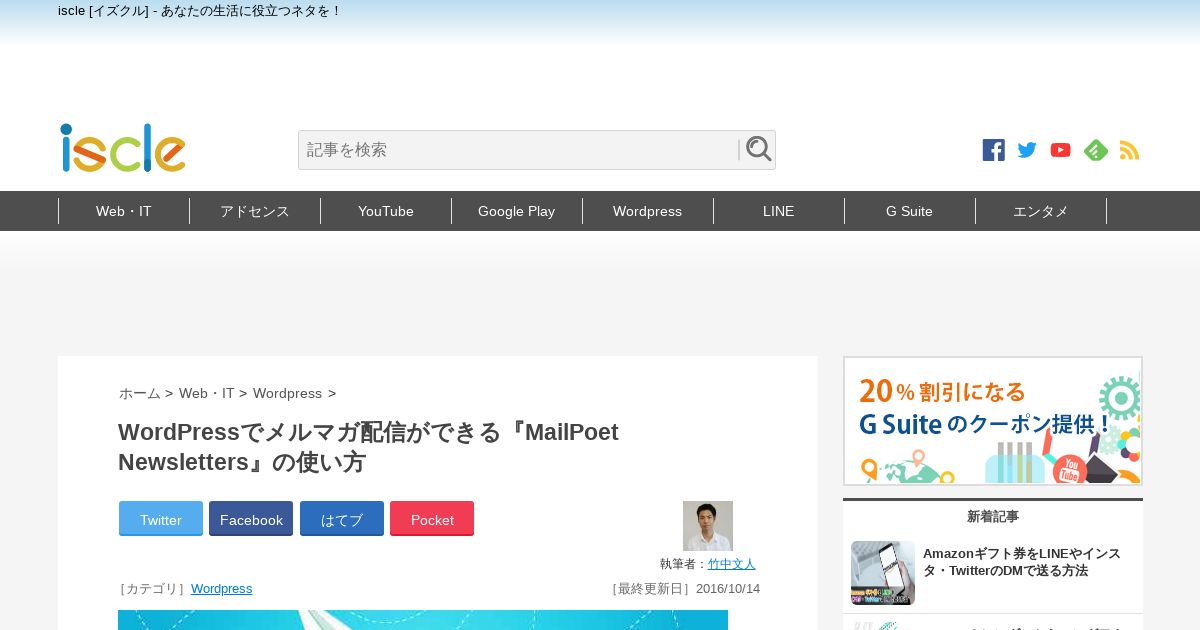Click the search magnifier icon

[759, 149]
